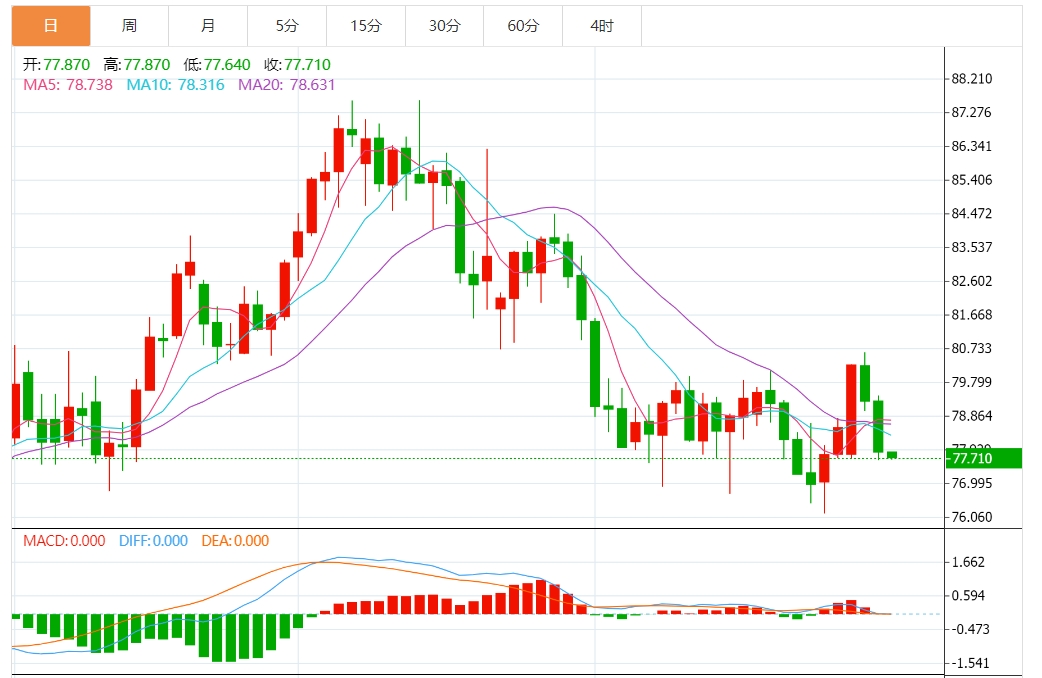Click the 84.472 price axis label

pos(972,213)
